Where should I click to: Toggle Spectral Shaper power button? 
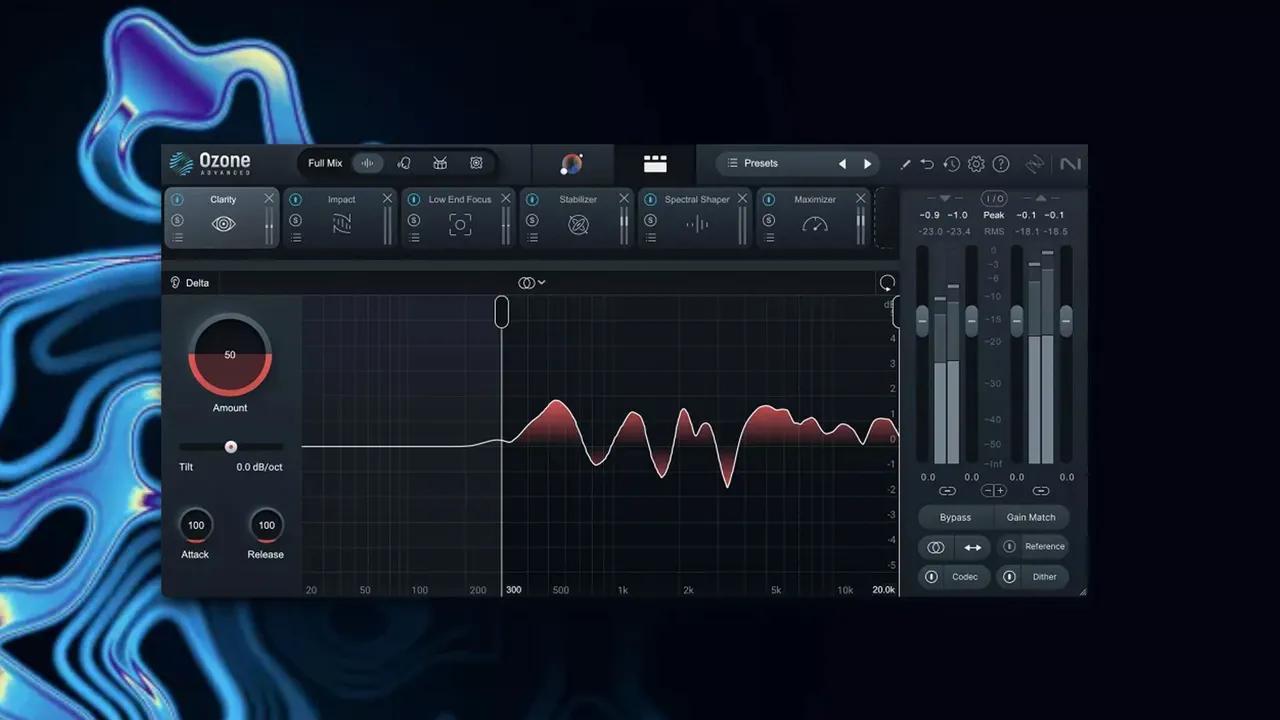click(x=651, y=200)
